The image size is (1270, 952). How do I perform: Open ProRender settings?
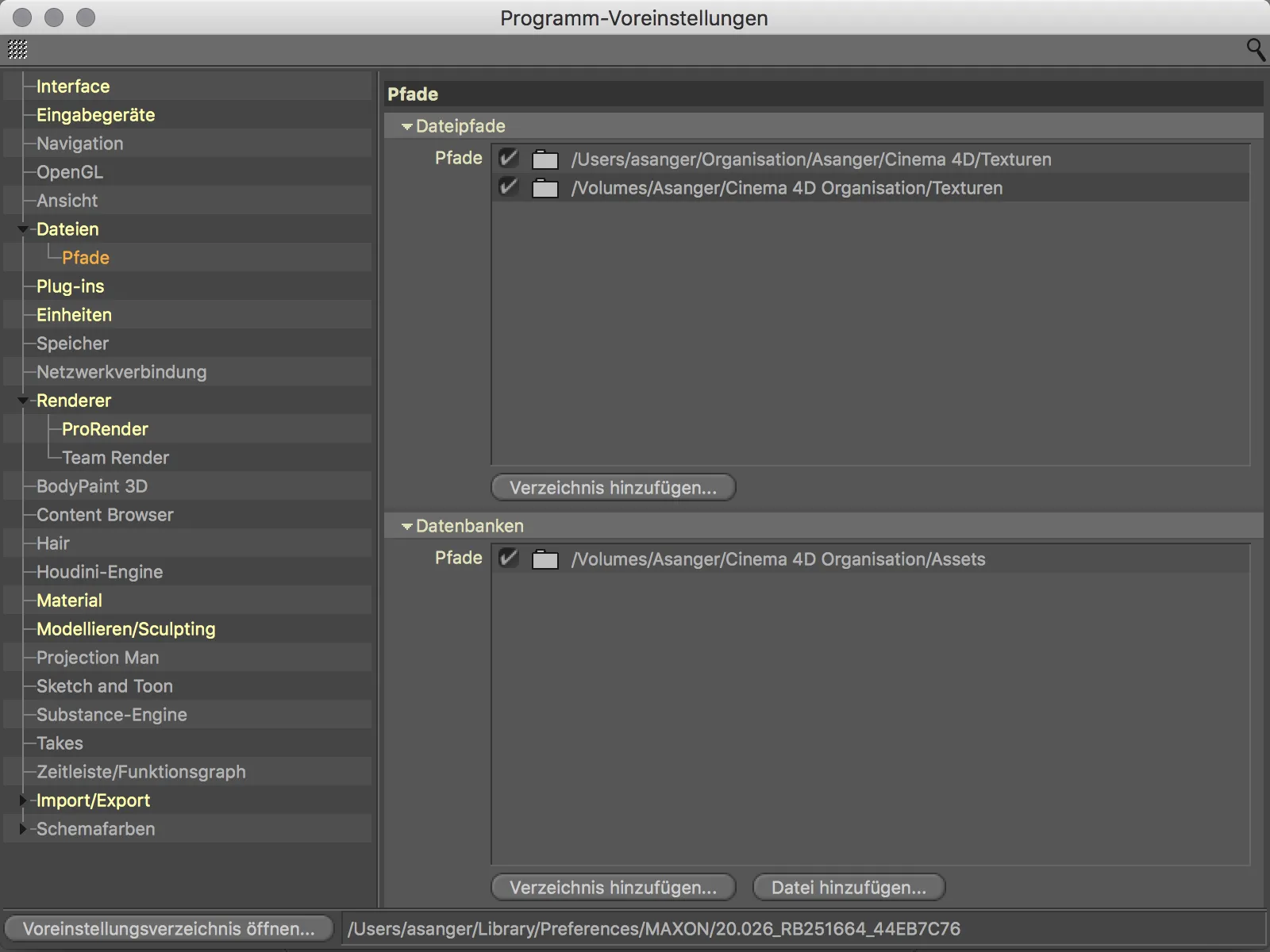coord(105,429)
